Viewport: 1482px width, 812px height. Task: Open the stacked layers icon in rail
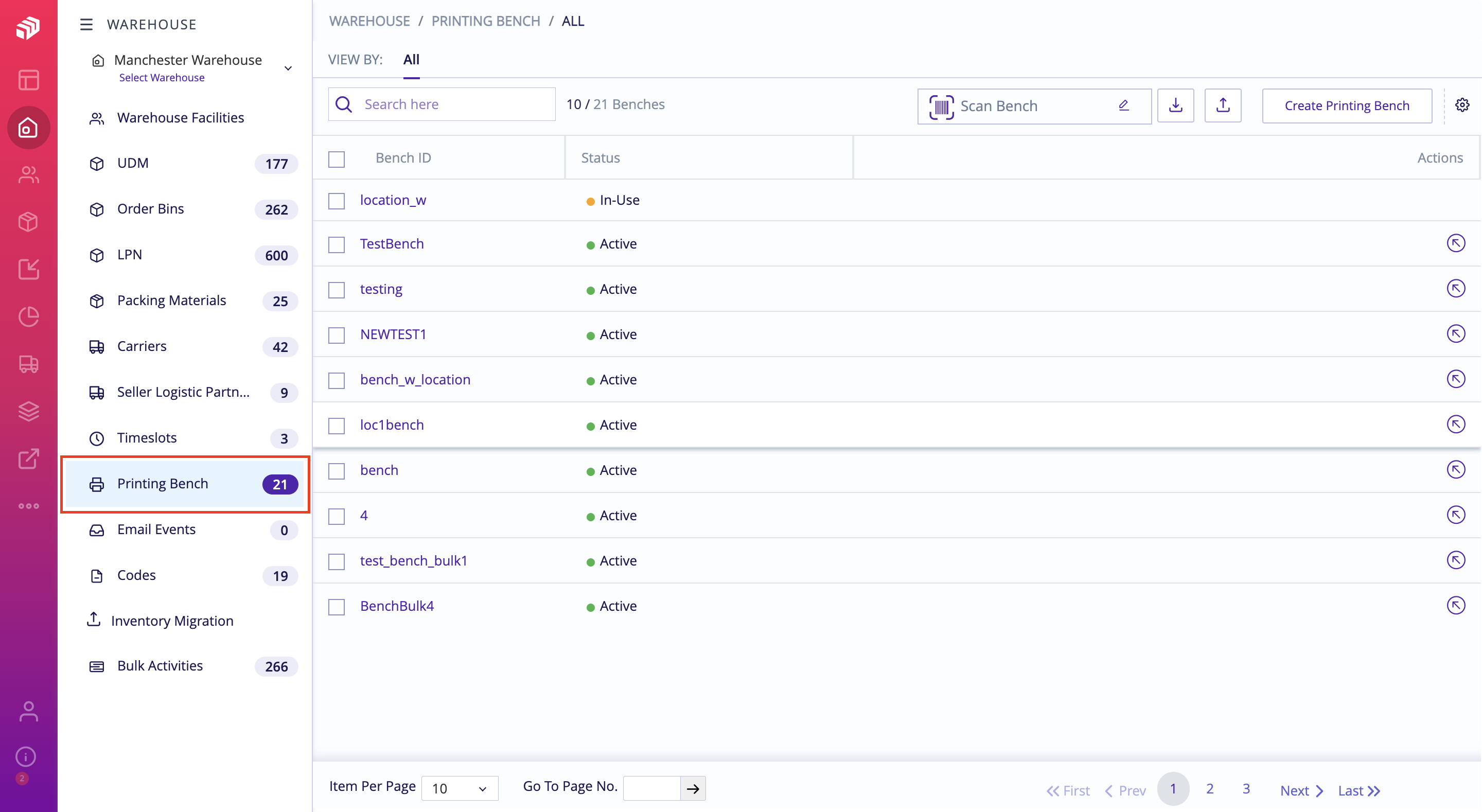tap(28, 412)
